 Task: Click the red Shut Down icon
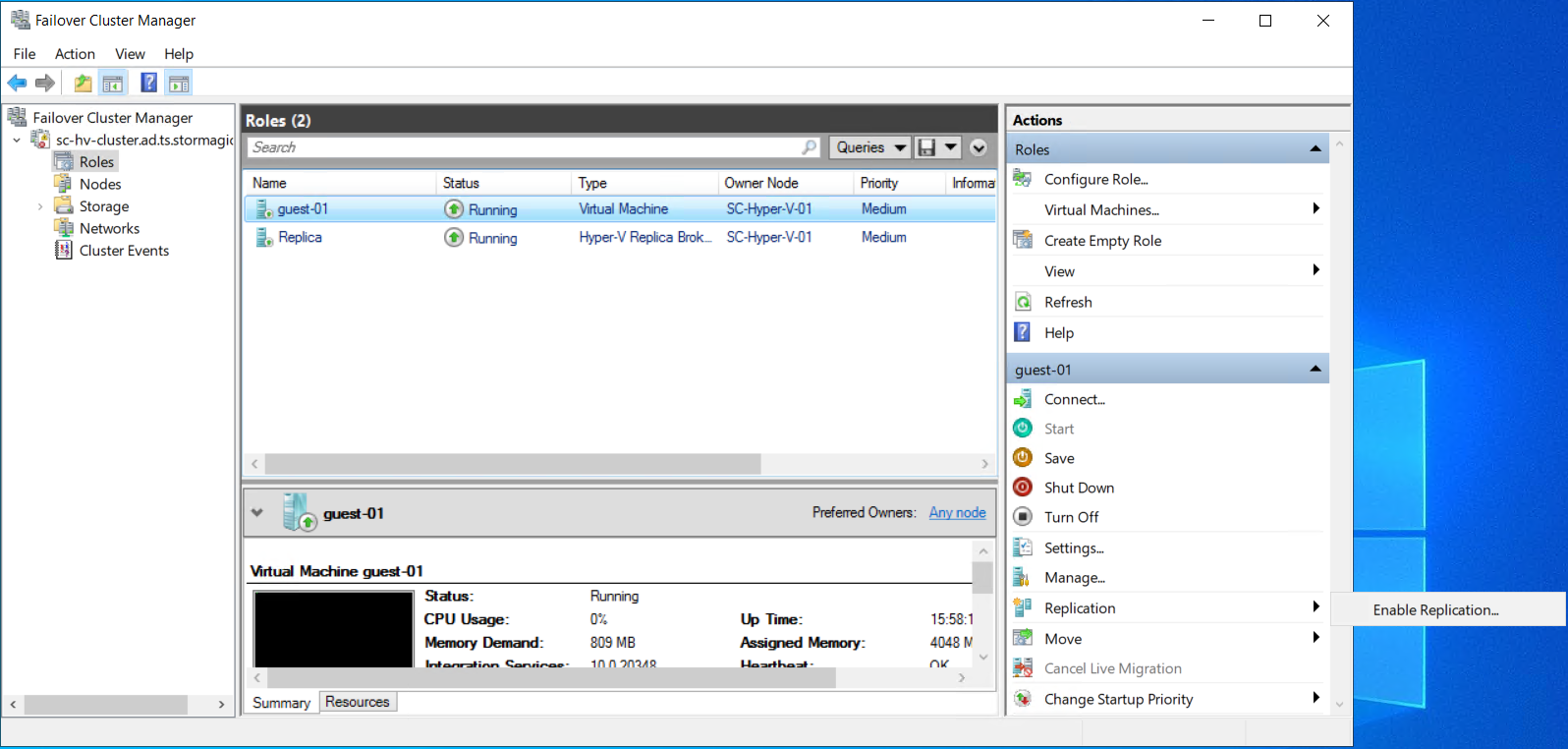click(x=1023, y=487)
